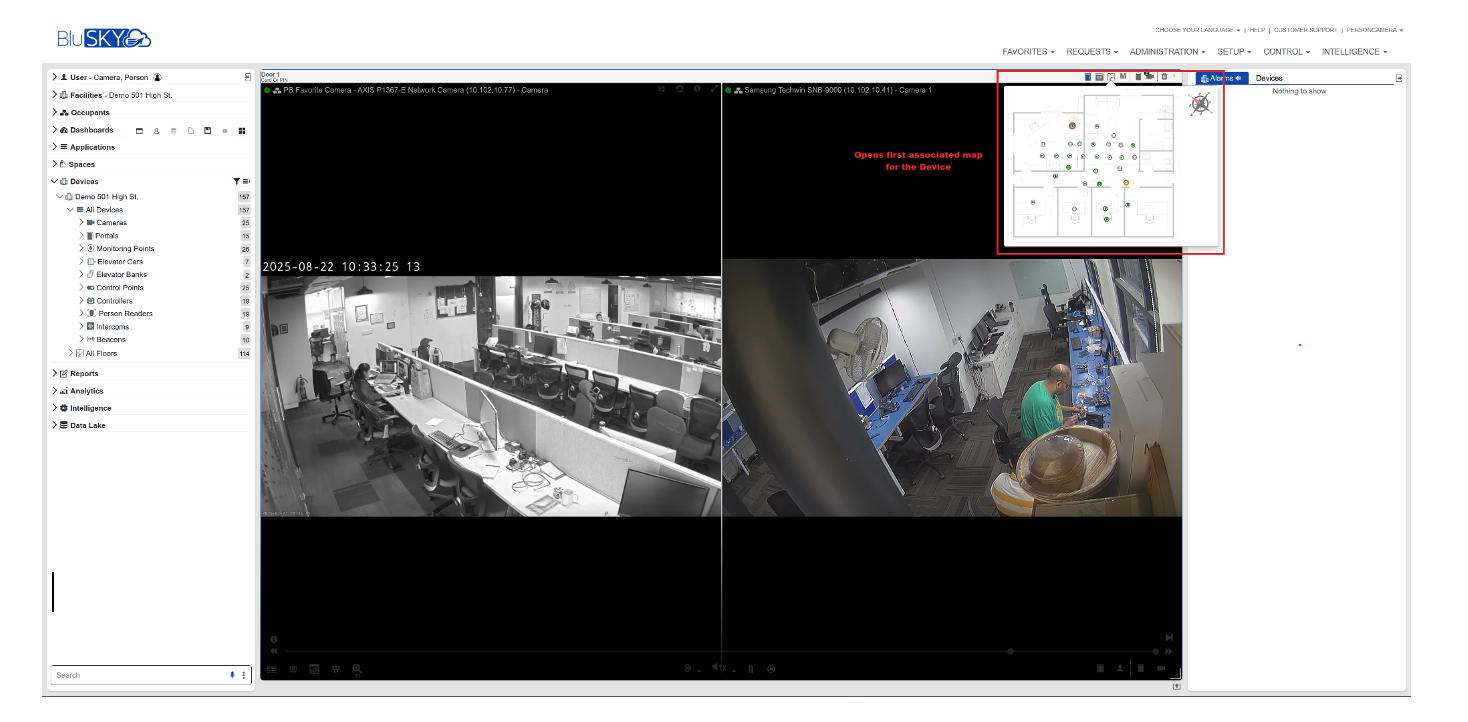Collapse the Devices section

pyautogui.click(x=55, y=182)
